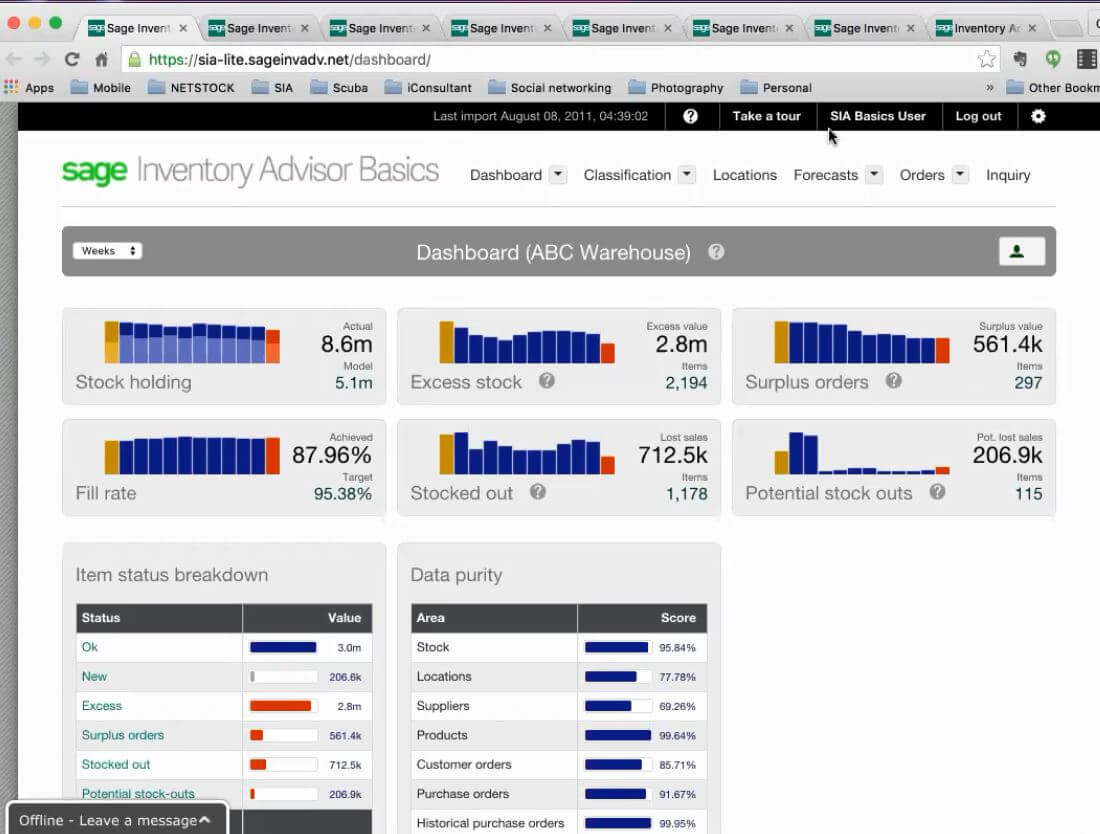Screen dimensions: 1100x834
Task: Open the Orders dropdown arrow
Action: coord(959,174)
